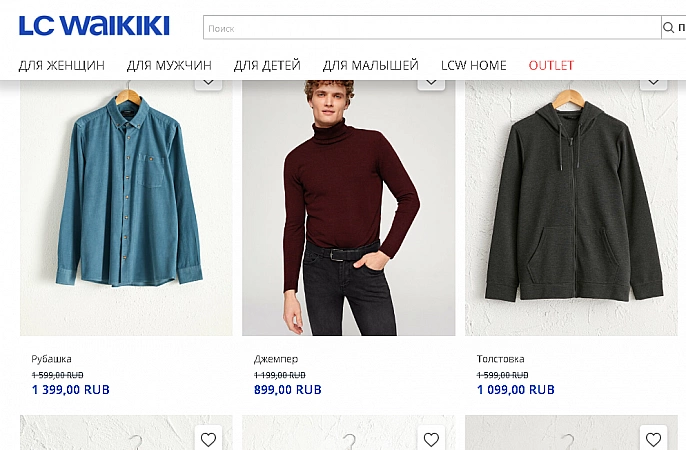Screen dimensions: 686x450
Task: Click the LC Waikiki logo
Action: click(x=94, y=26)
